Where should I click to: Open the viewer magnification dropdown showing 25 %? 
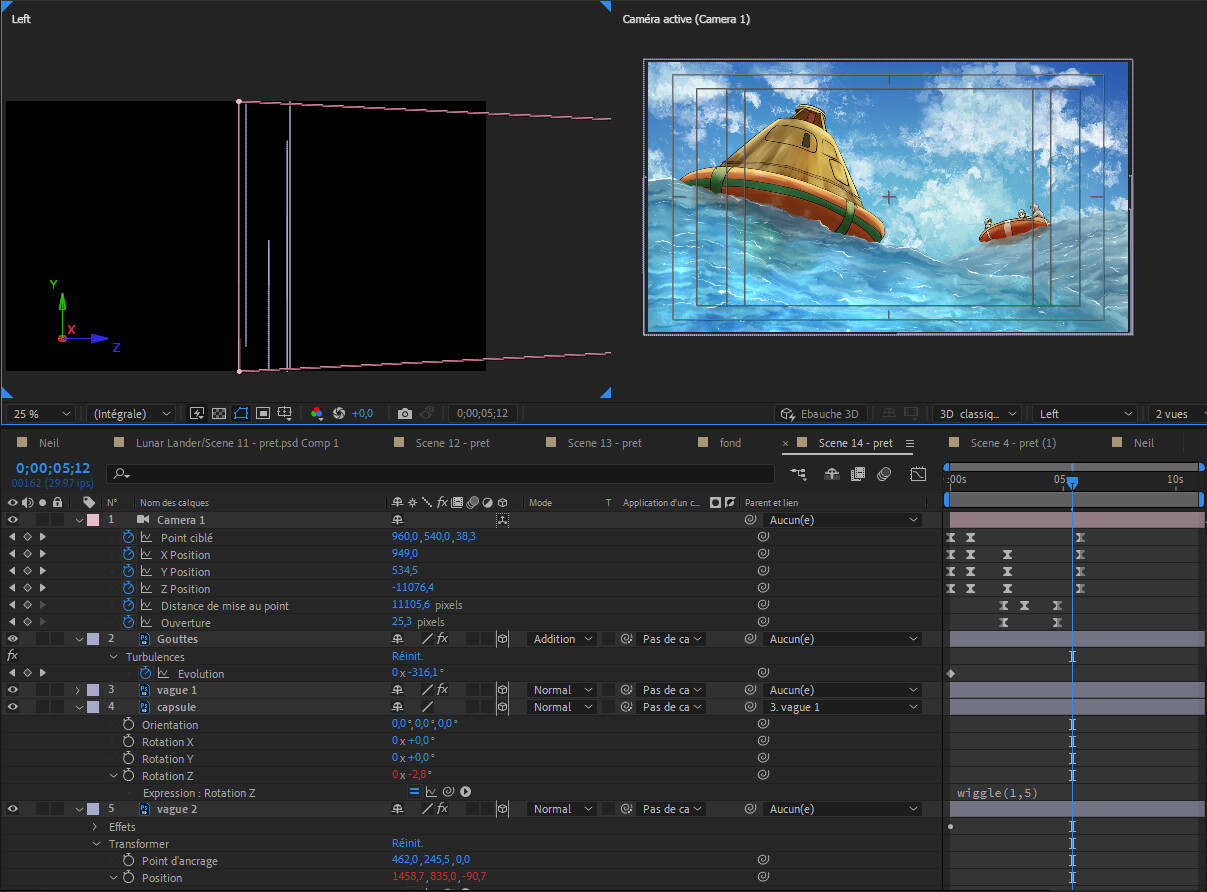coord(41,413)
